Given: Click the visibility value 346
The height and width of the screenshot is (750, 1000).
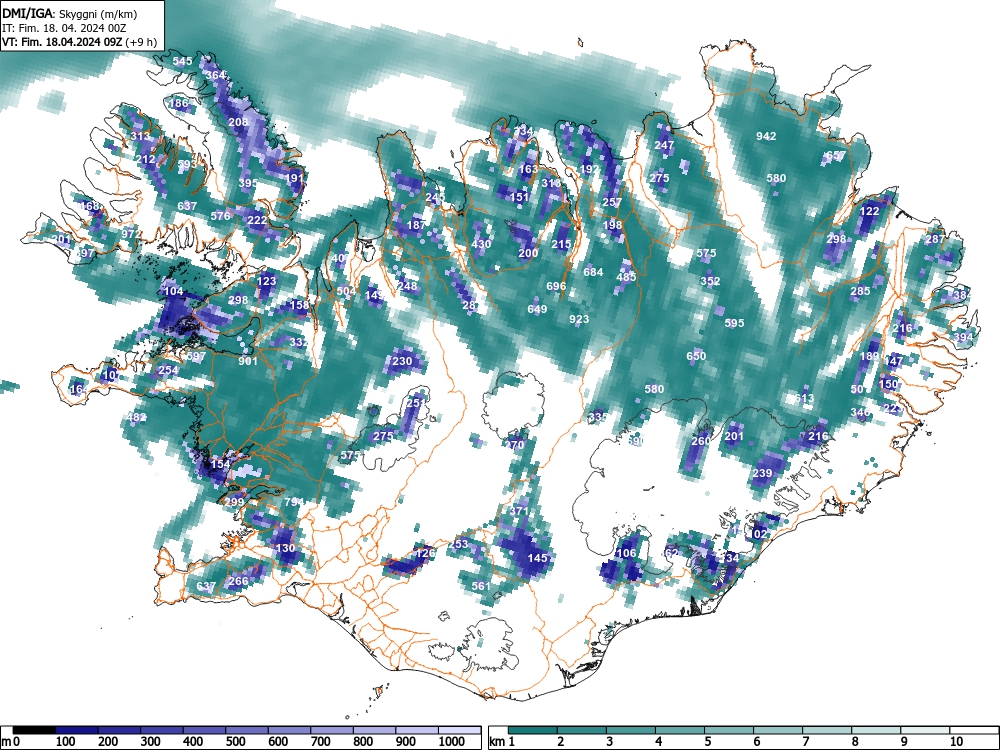Looking at the screenshot, I should (860, 413).
